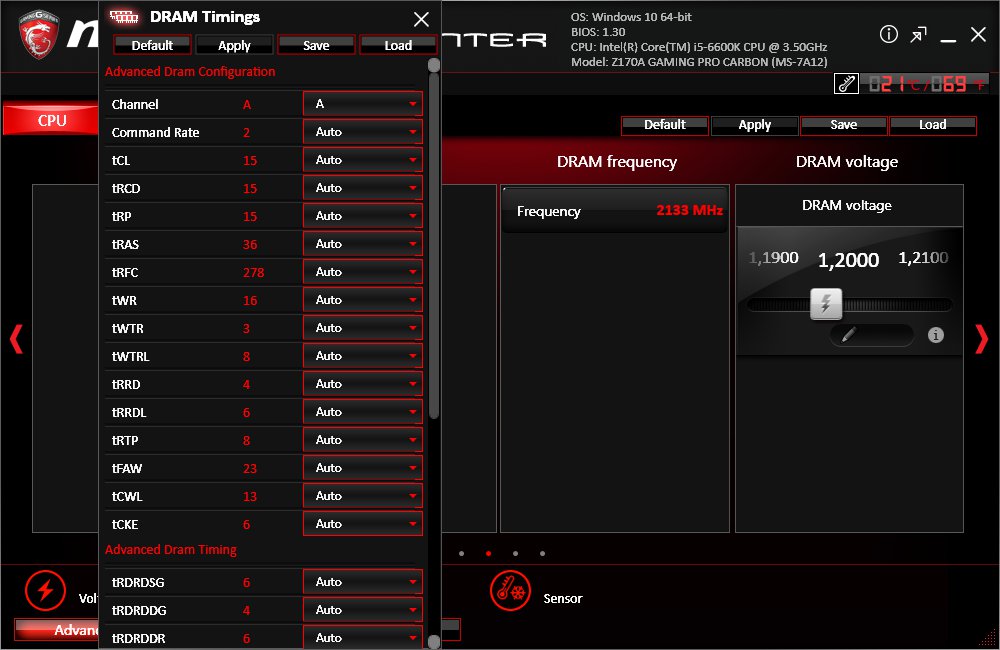Open the Channel dropdown
The height and width of the screenshot is (650, 1000).
point(363,103)
